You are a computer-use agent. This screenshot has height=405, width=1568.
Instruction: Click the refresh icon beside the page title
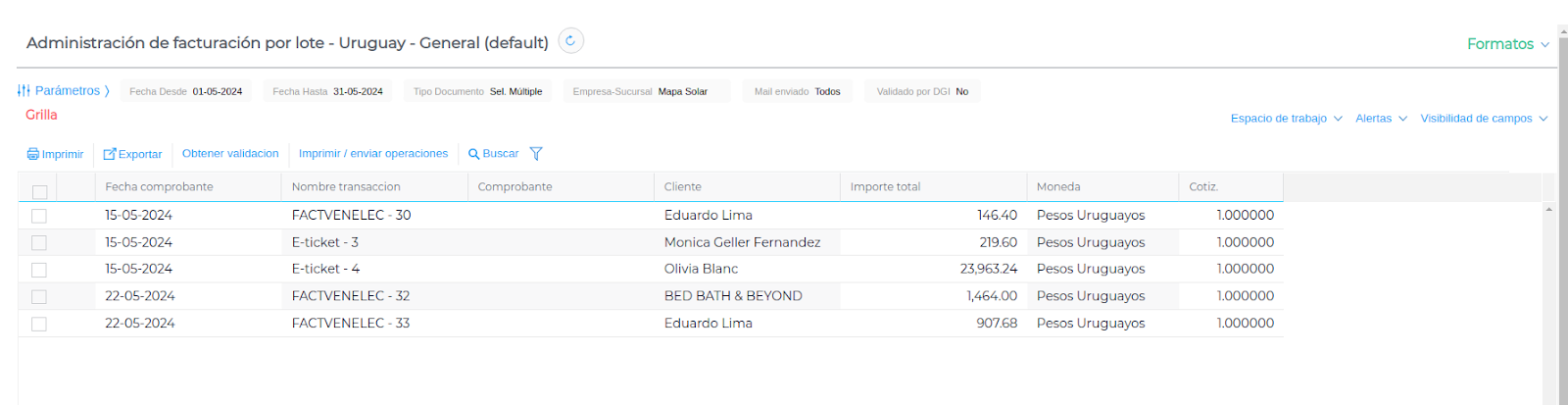(x=570, y=41)
